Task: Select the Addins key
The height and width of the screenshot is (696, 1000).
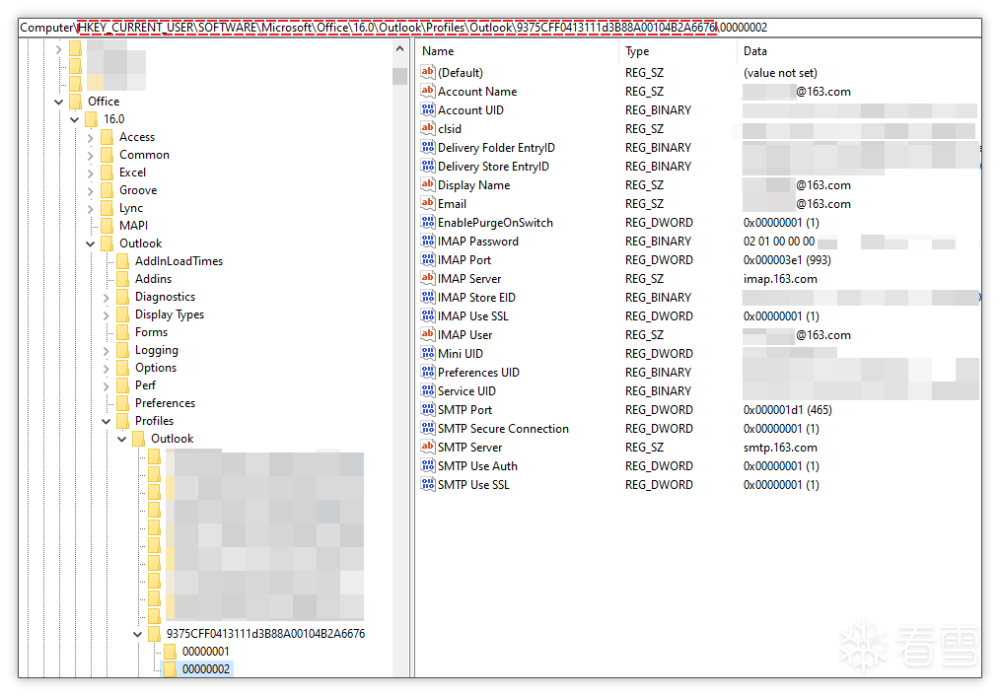Action: (x=153, y=279)
